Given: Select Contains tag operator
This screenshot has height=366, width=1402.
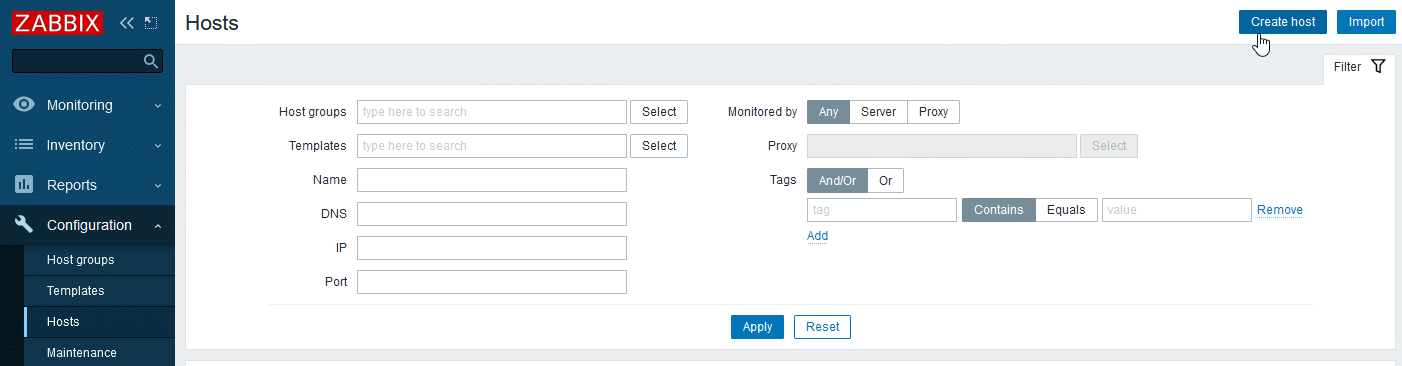Looking at the screenshot, I should click(999, 210).
